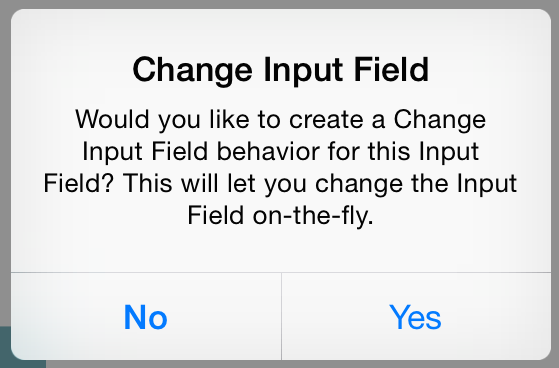The image size is (559, 368).
Task: Click the "Field on-the-fly." text line
Action: click(280, 216)
